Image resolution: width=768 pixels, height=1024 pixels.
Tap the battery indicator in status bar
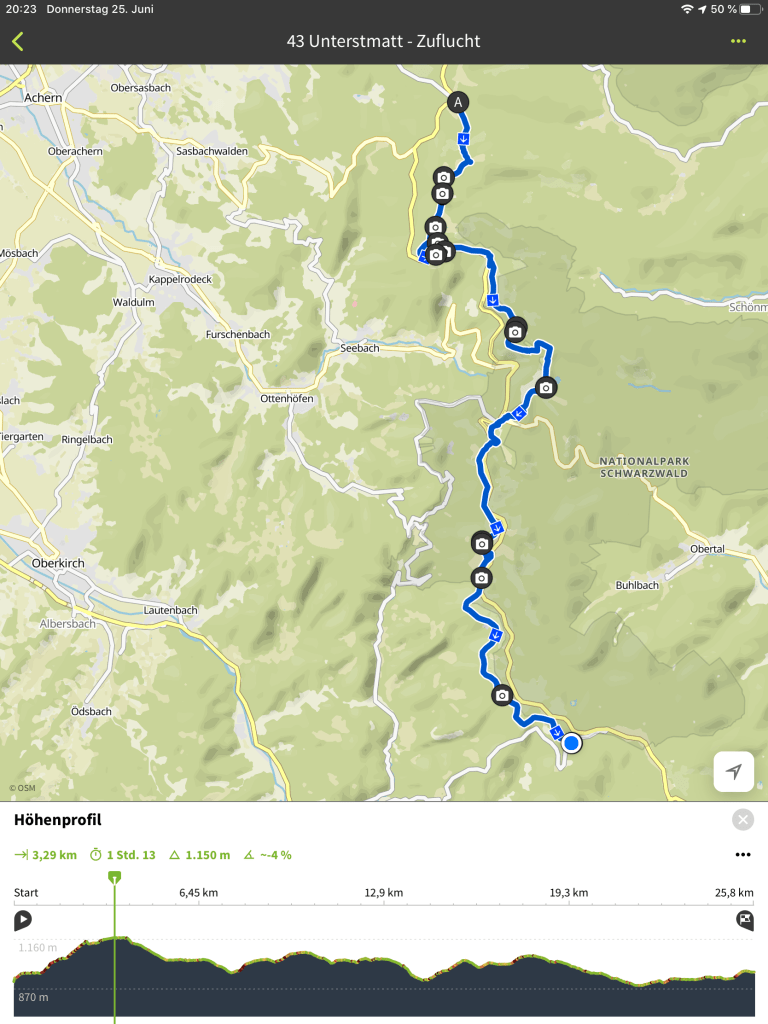tap(751, 9)
